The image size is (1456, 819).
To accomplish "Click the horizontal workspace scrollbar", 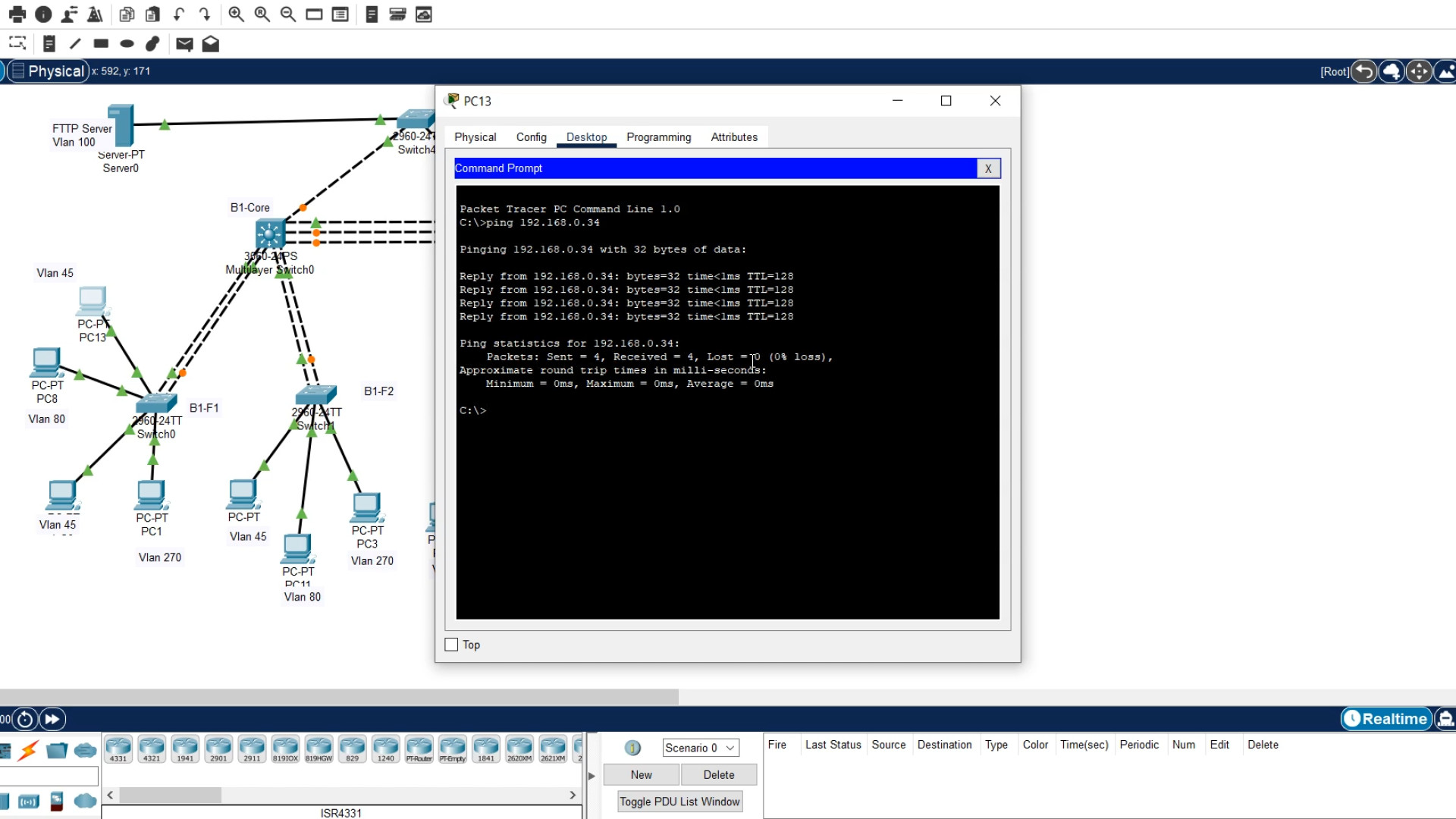I will point(339,697).
